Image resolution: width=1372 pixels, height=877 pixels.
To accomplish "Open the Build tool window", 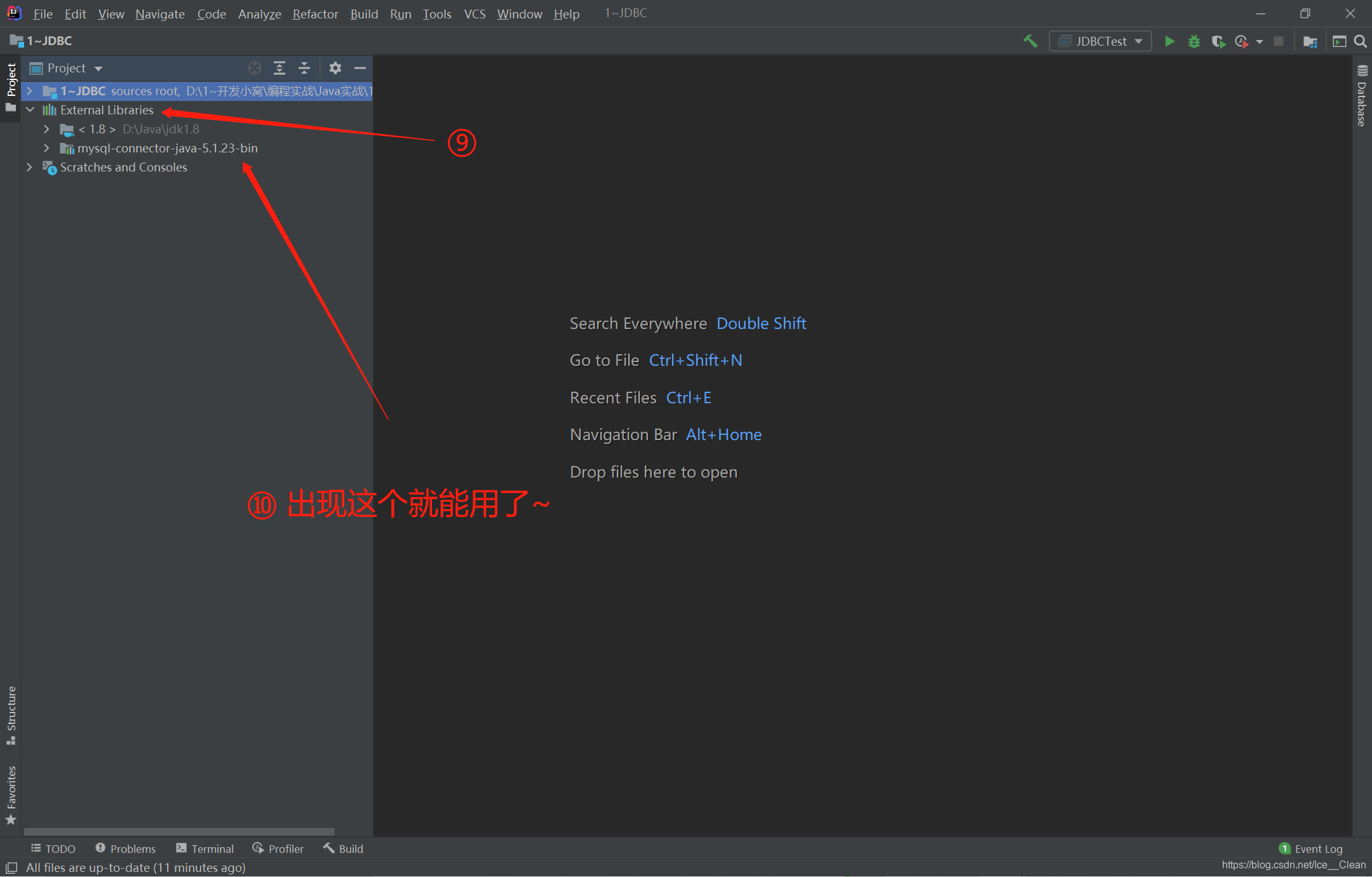I will [x=343, y=848].
